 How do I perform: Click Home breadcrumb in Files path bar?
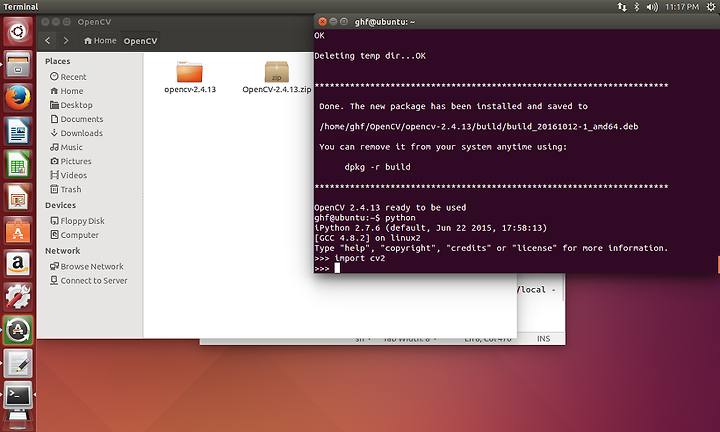tap(100, 40)
